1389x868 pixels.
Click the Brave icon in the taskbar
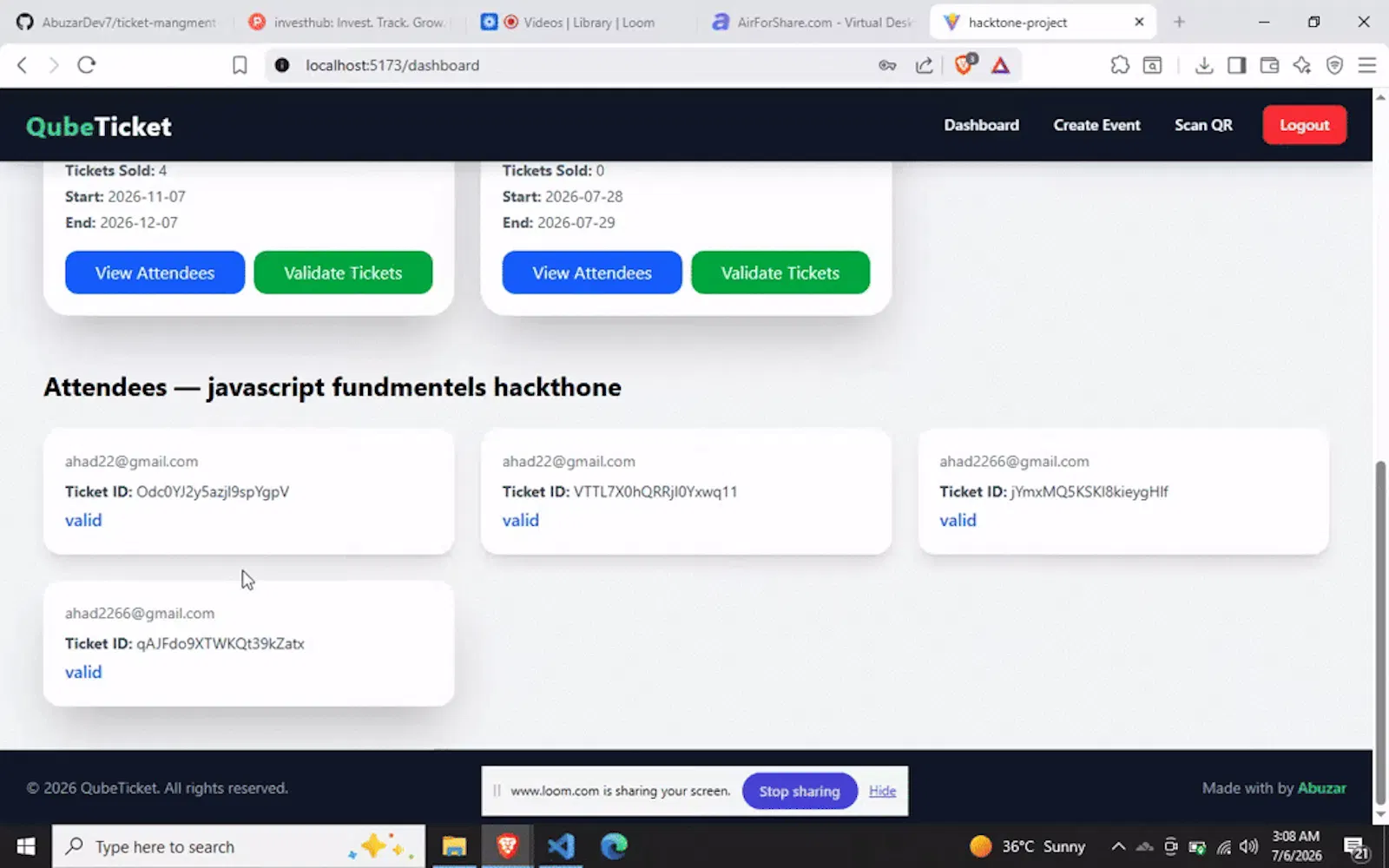(x=508, y=846)
